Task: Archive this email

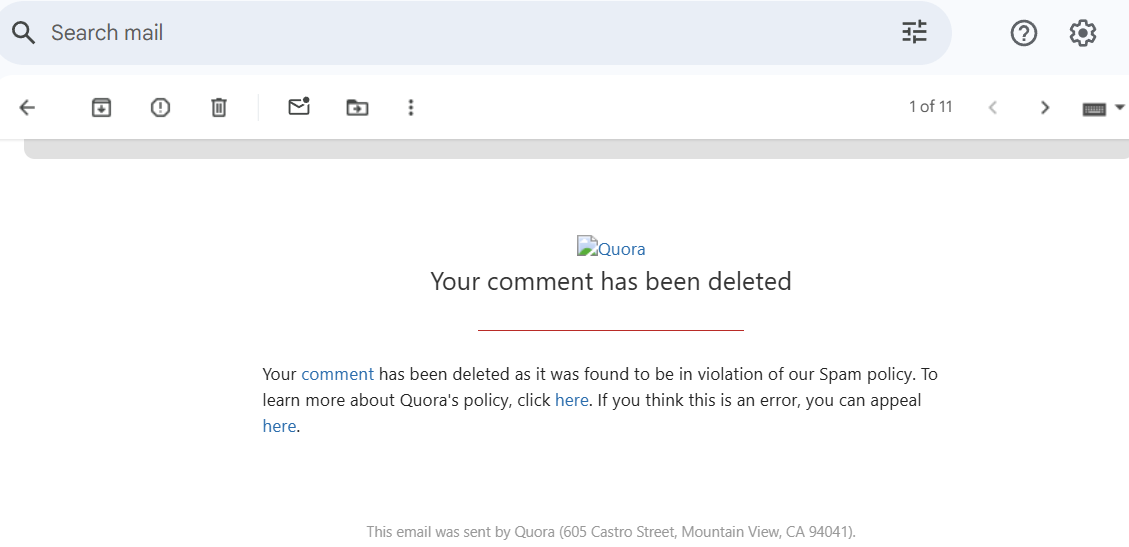Action: click(101, 107)
